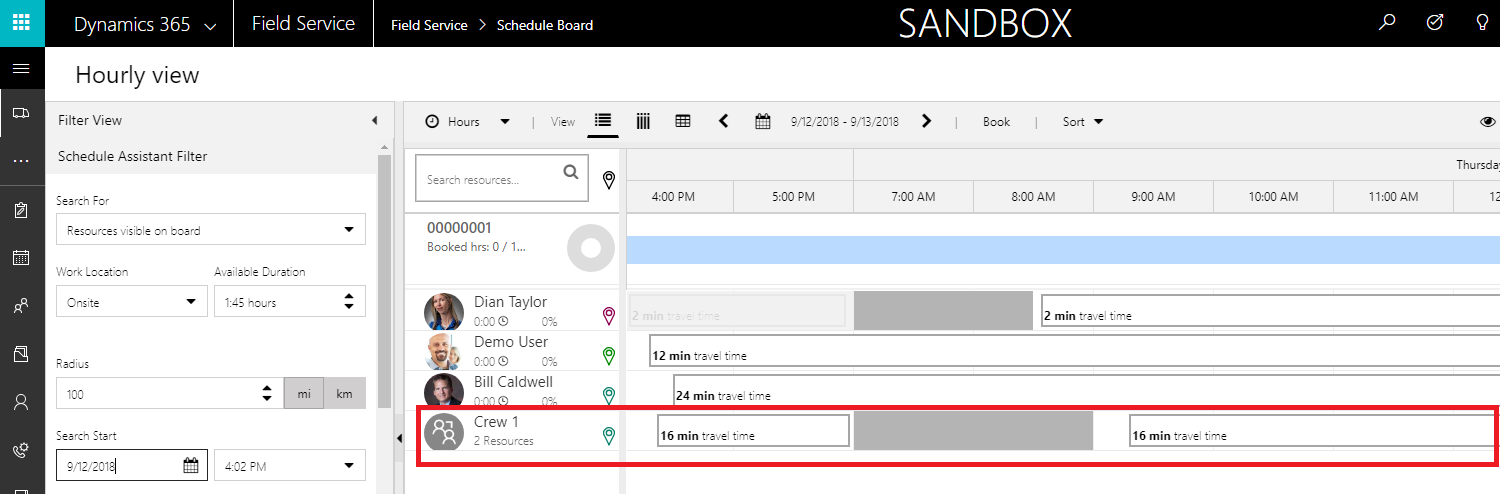Select the mi radius unit
Viewport: 1500px width, 494px height.
[x=304, y=394]
